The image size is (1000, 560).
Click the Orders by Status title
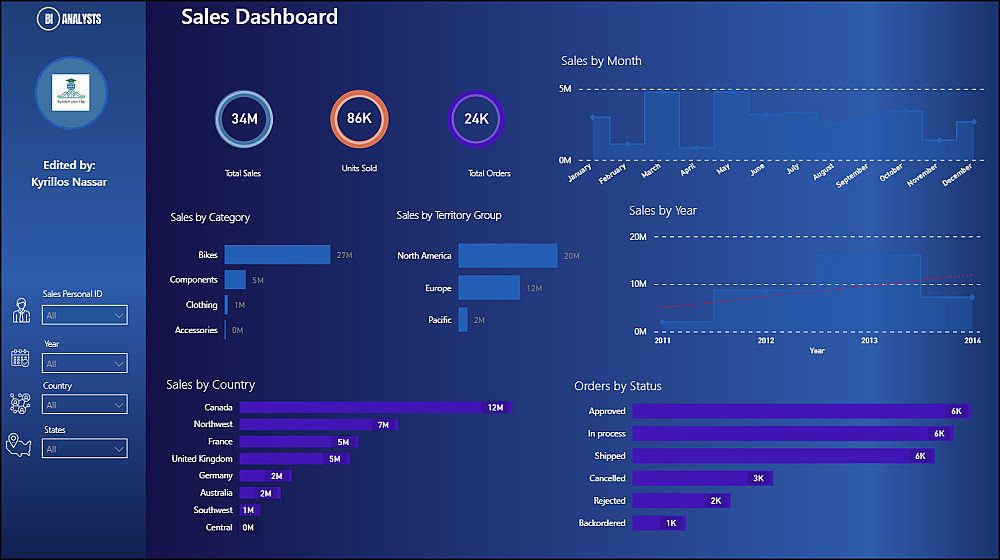[x=618, y=386]
